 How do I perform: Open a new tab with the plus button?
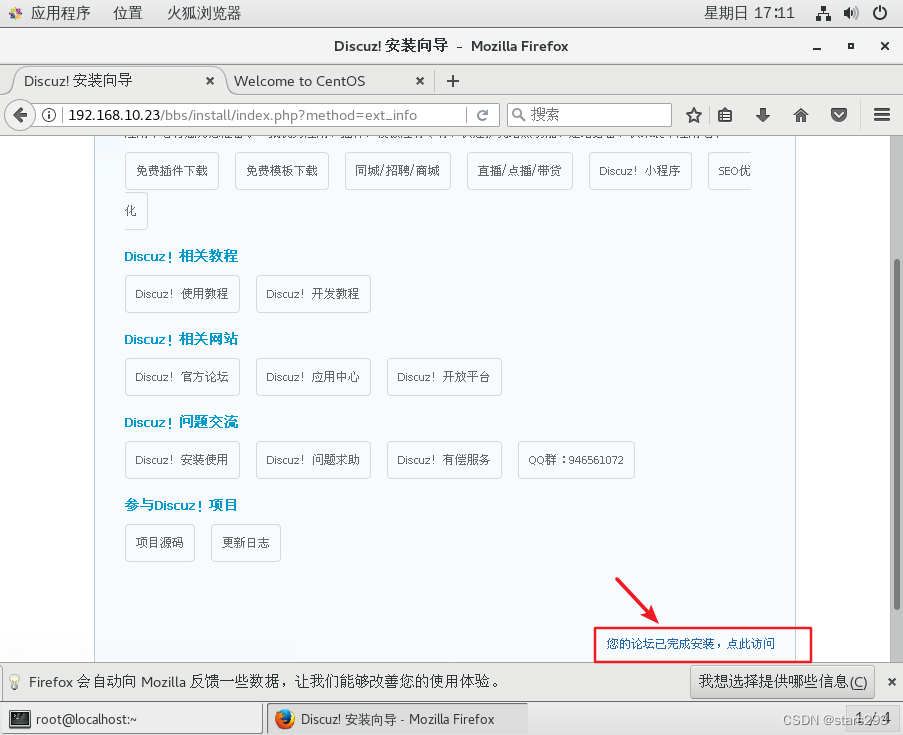tap(453, 81)
